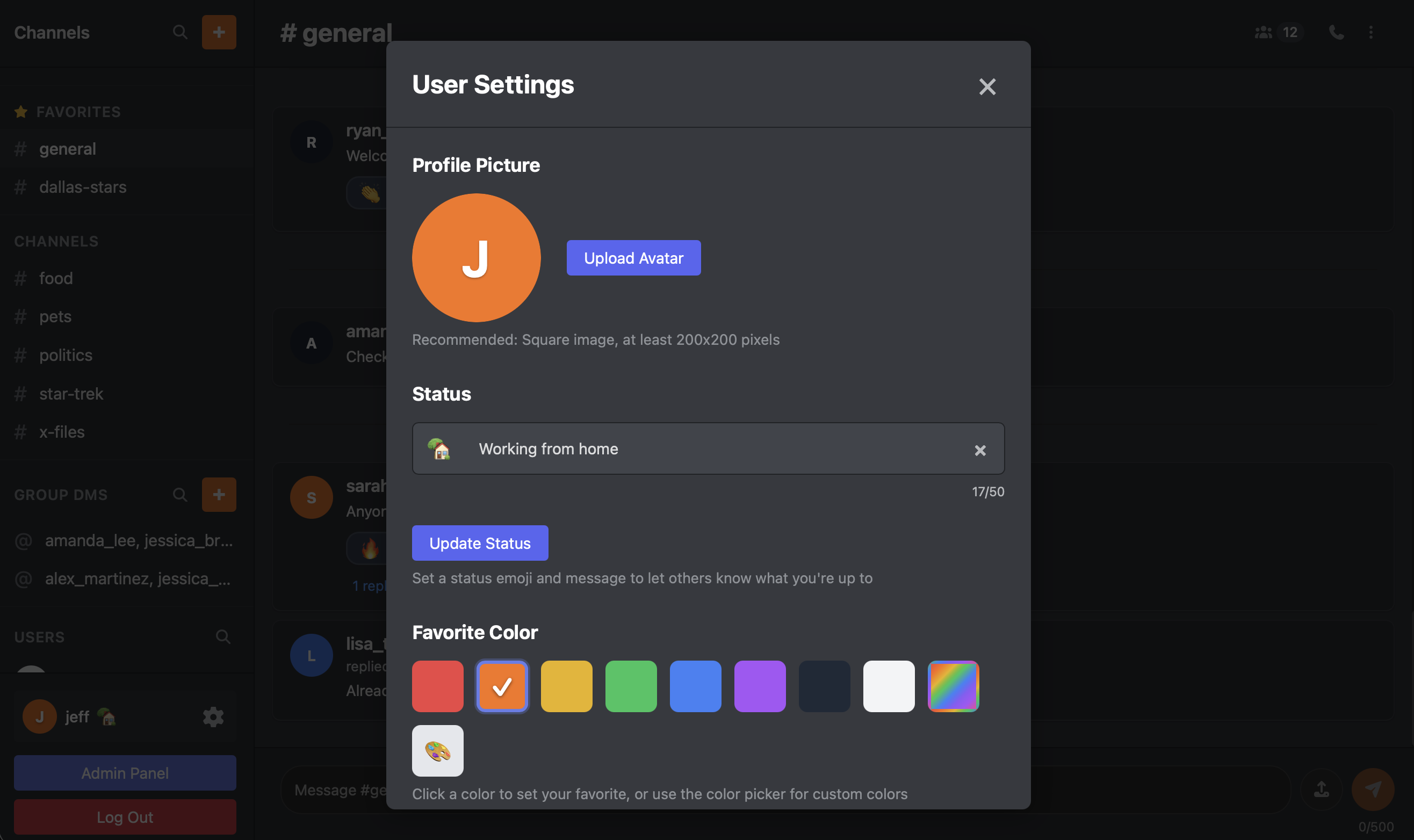
Task: Click the Log Out button
Action: tap(125, 817)
